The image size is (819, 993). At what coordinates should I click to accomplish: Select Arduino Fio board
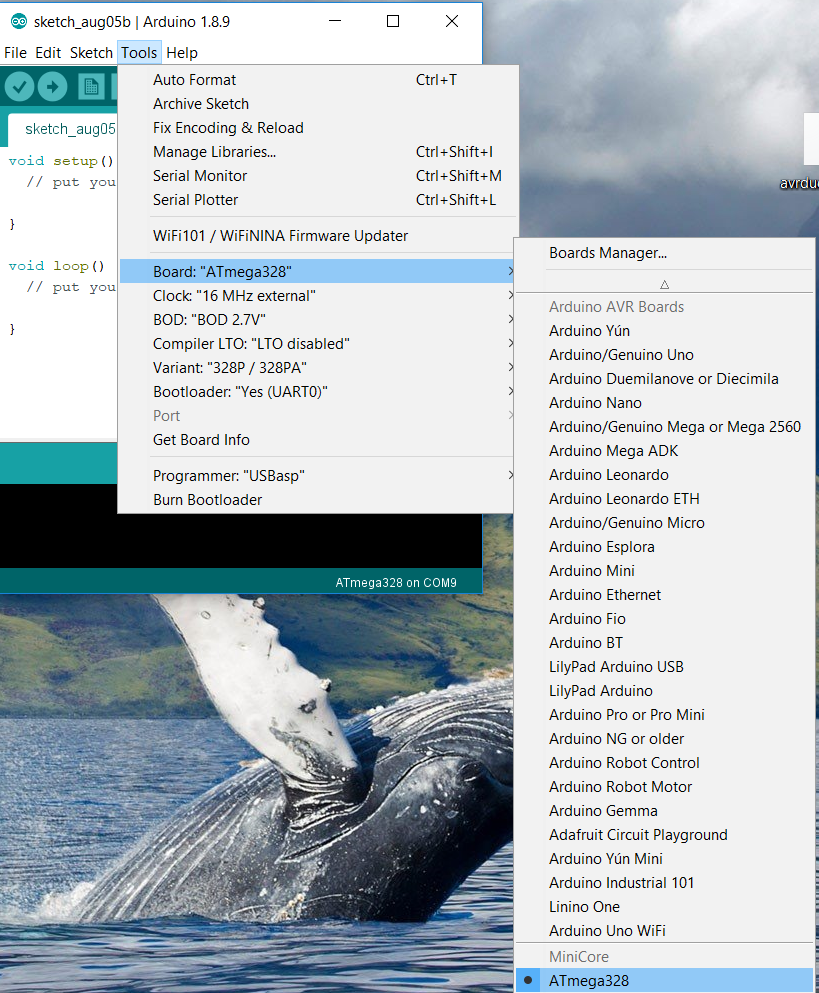point(664,619)
